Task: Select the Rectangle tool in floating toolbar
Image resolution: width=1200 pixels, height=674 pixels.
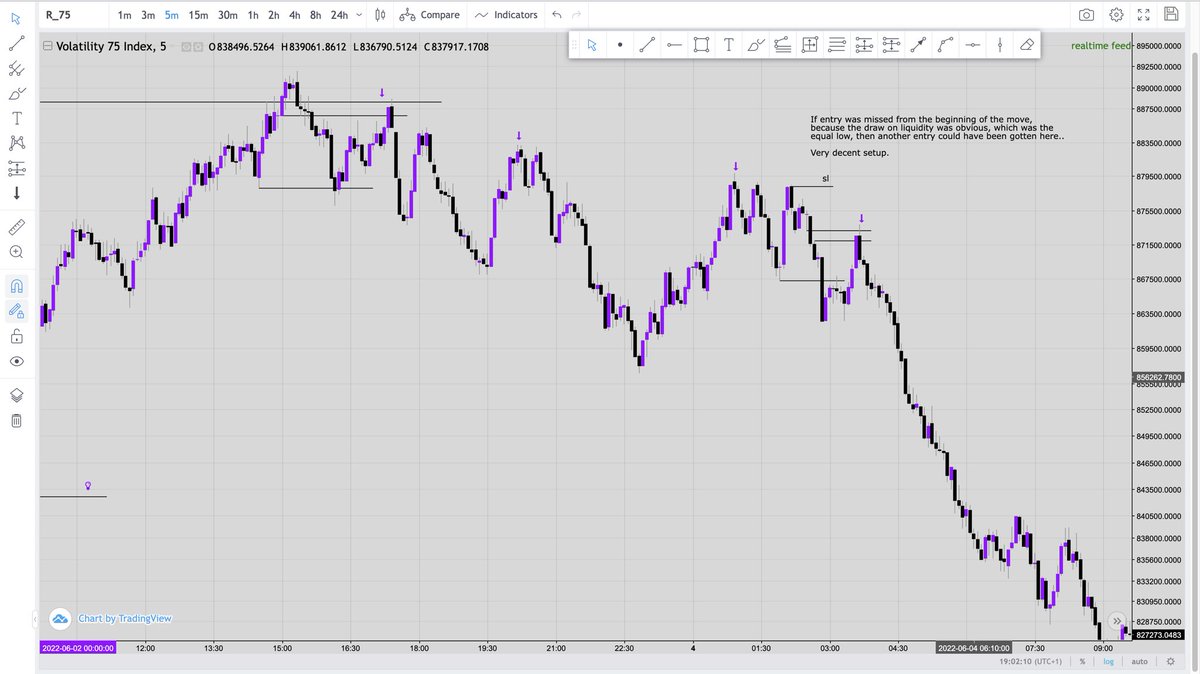Action: [x=700, y=44]
